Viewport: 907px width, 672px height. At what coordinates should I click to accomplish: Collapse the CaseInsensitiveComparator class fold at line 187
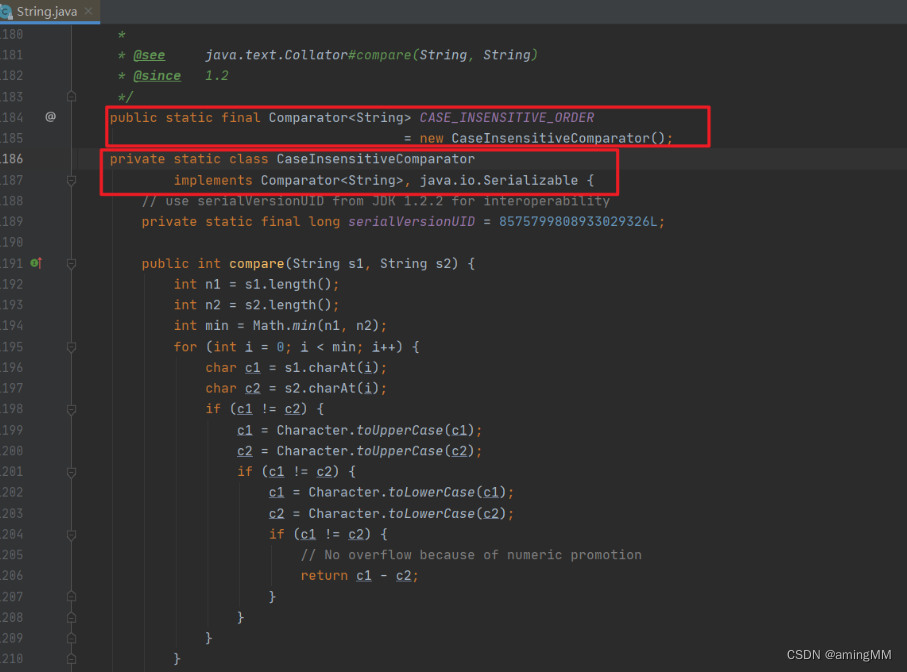72,180
